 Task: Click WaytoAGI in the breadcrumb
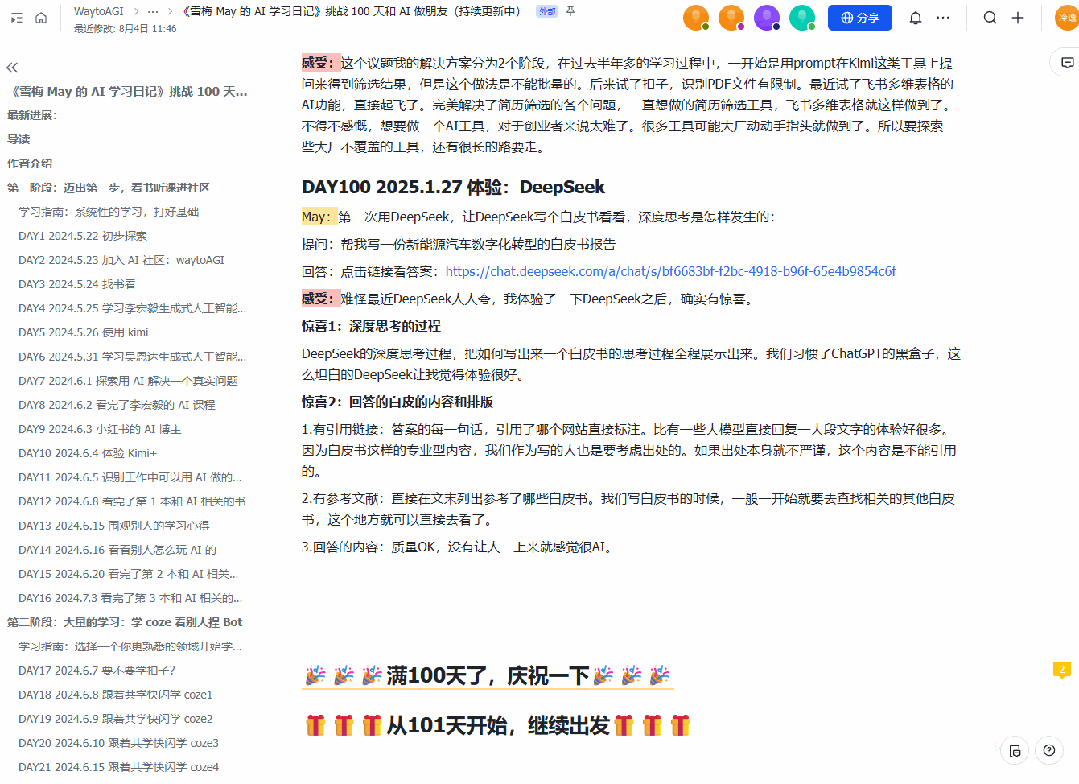[x=98, y=11]
